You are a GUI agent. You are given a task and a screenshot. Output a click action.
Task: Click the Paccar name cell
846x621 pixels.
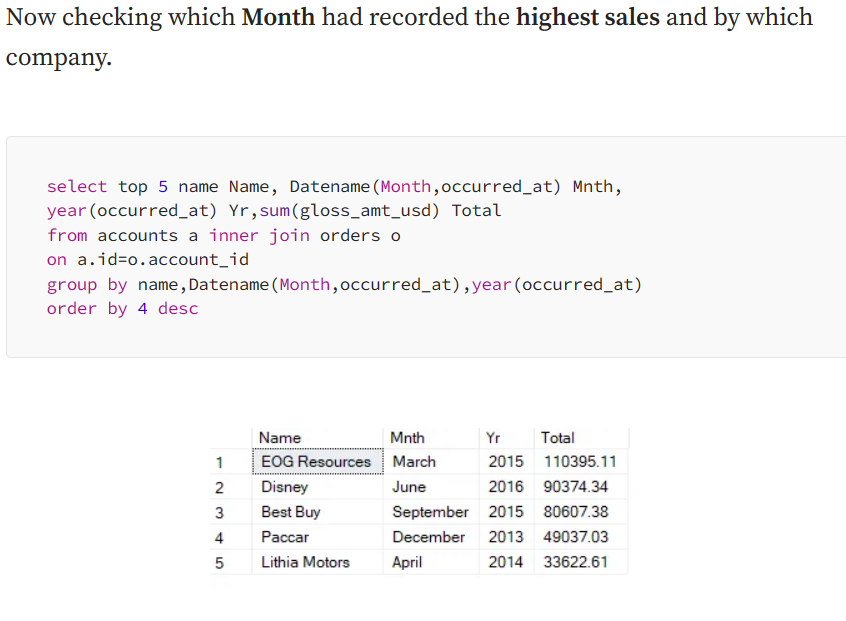point(318,537)
